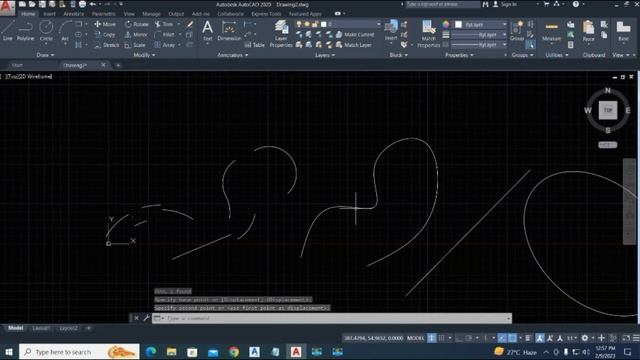Screen dimensions: 640x360
Task: Click the Fillet command
Action: point(165,35)
